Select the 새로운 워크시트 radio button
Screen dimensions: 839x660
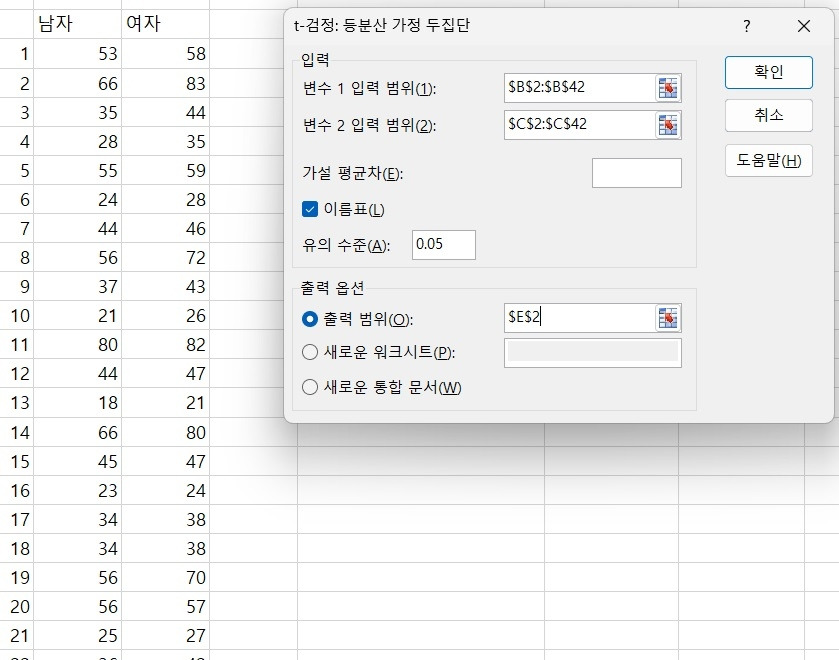310,351
